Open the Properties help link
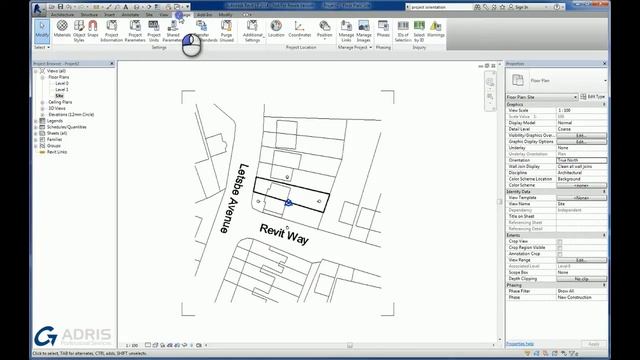The image size is (640, 360). click(x=520, y=344)
